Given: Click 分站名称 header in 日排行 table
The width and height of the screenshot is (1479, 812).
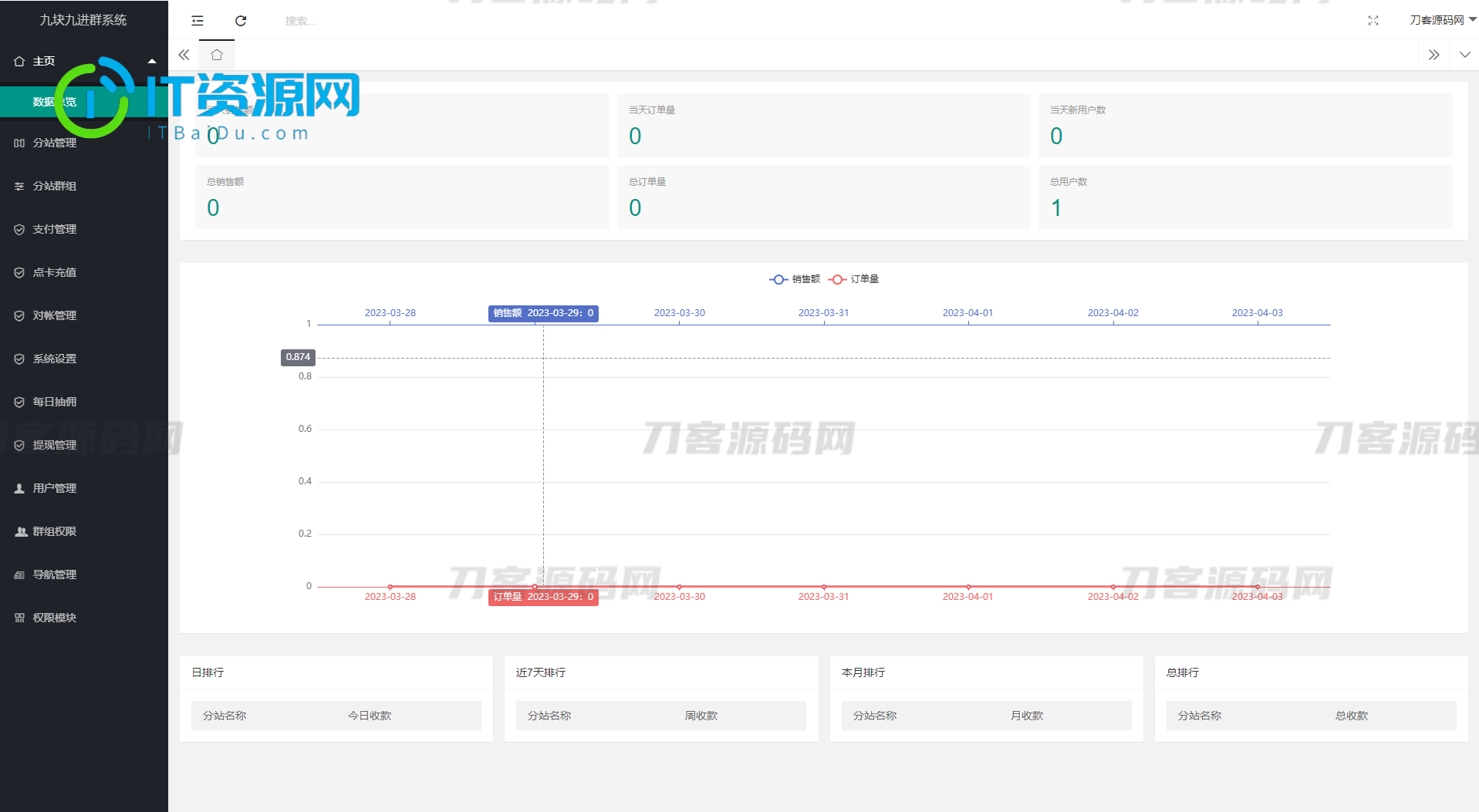Looking at the screenshot, I should [225, 716].
